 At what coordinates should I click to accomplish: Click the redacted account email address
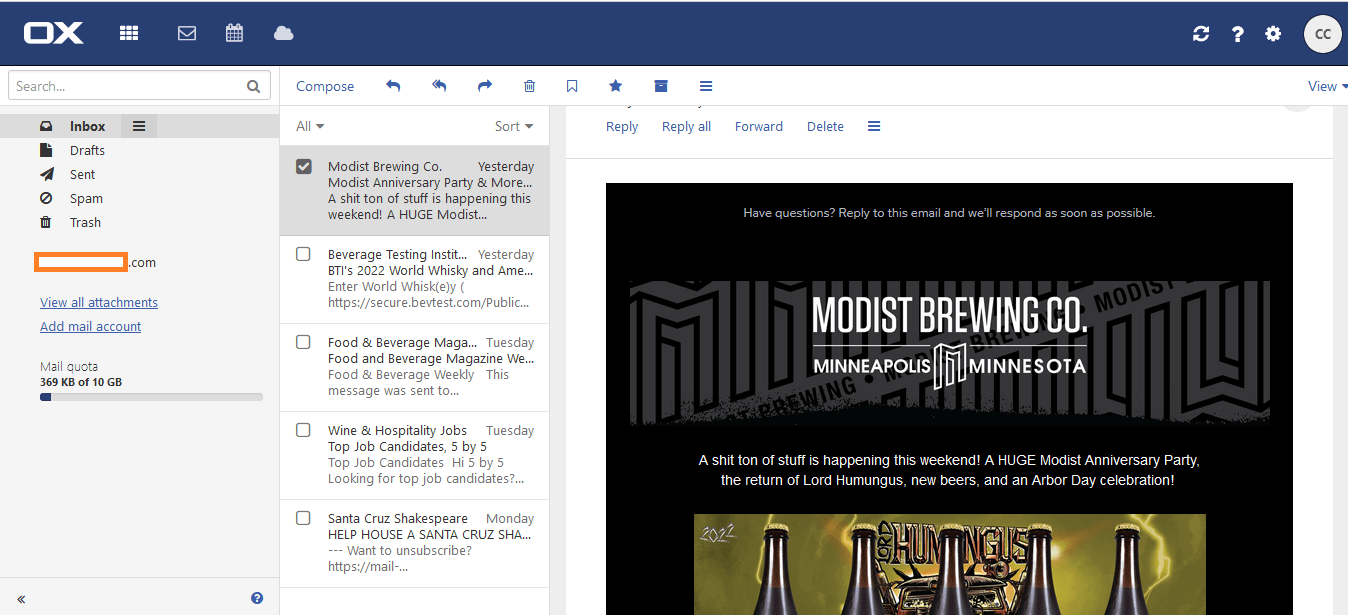pos(95,262)
